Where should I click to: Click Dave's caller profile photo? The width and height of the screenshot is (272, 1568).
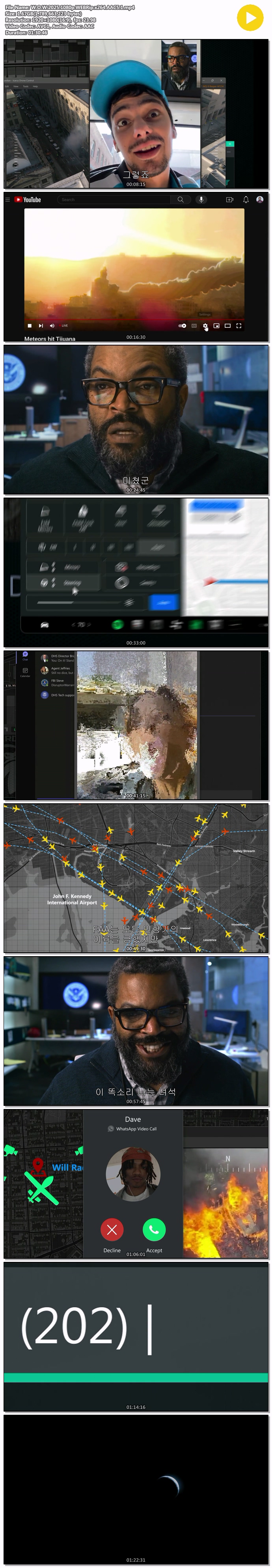(x=133, y=1174)
